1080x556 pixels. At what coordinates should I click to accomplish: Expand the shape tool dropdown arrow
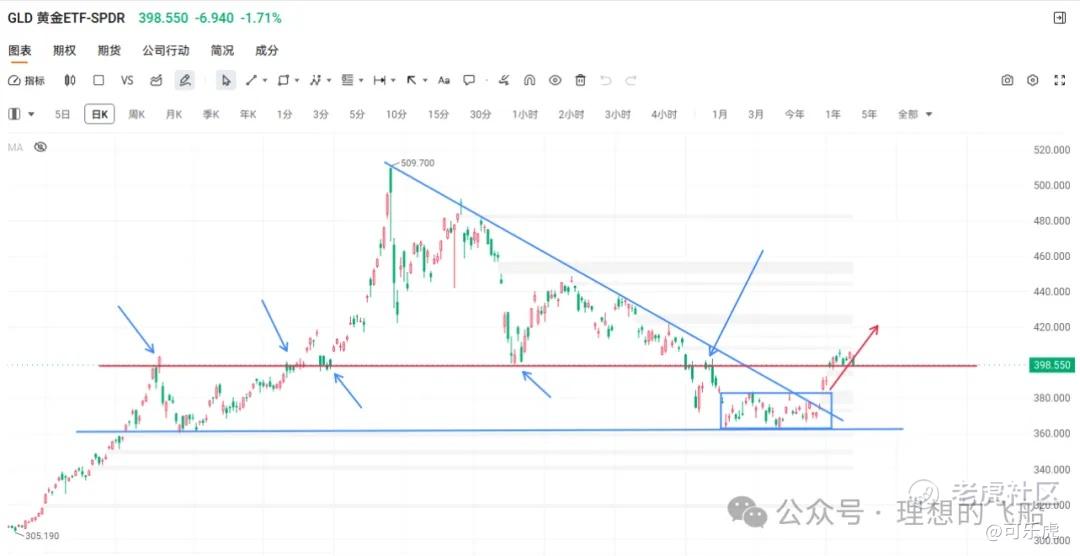(x=297, y=81)
